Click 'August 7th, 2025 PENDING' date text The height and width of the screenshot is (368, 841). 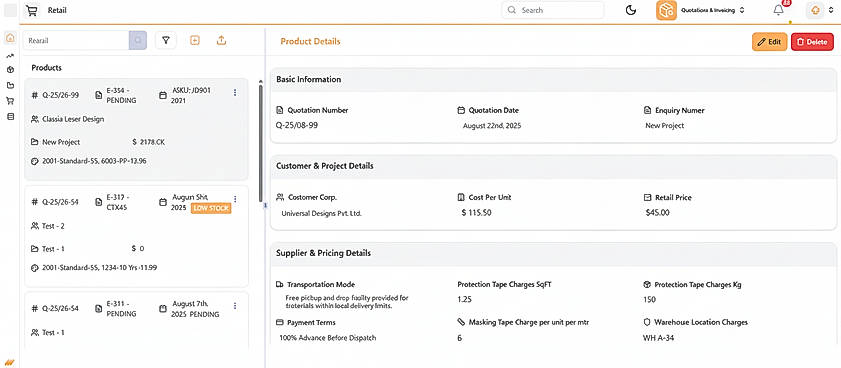tap(196, 309)
